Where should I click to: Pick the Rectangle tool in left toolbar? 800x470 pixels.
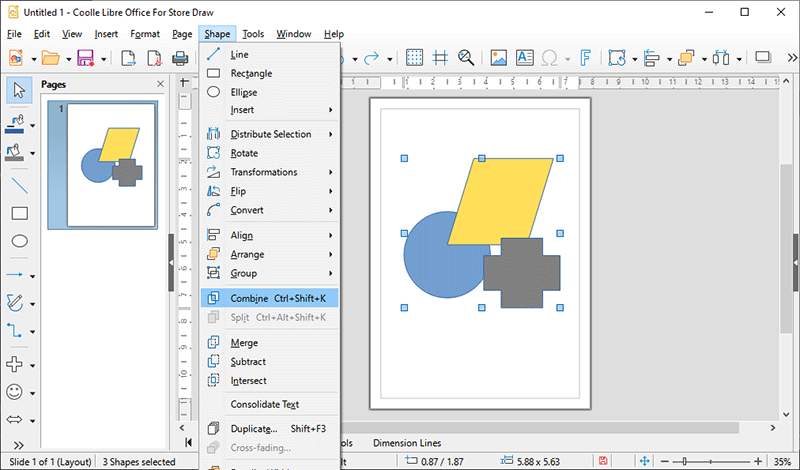point(19,213)
